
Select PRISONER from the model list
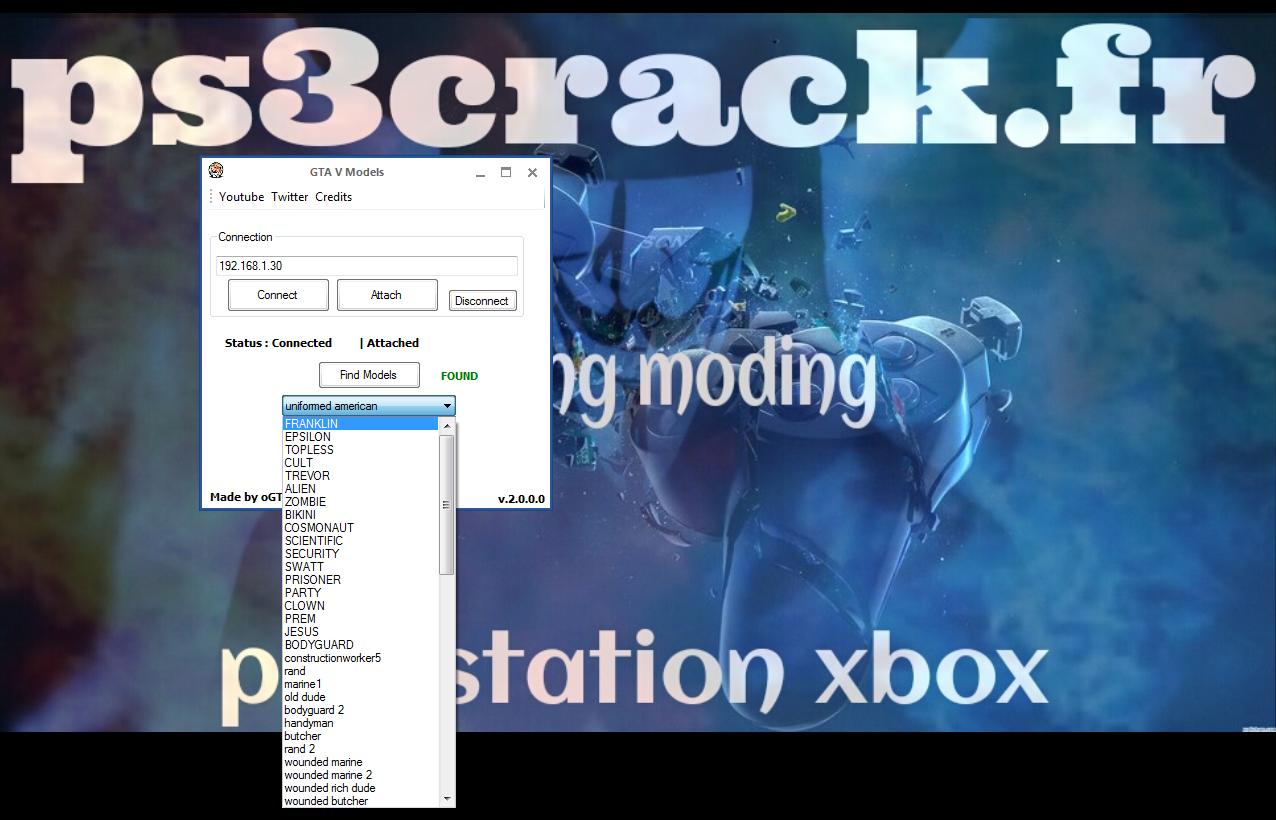click(x=361, y=580)
